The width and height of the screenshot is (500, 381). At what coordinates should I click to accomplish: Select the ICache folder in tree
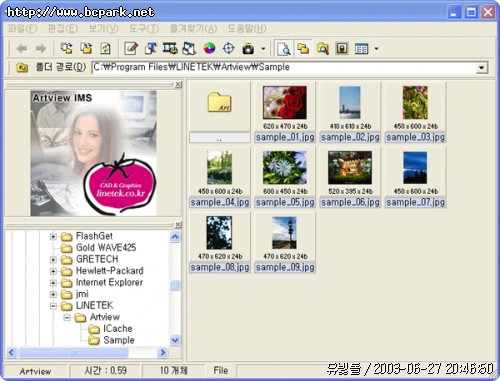coord(118,329)
